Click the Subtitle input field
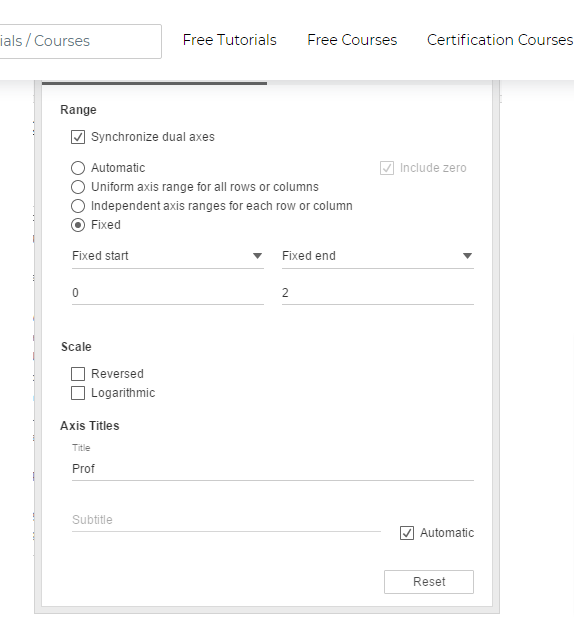 226,520
